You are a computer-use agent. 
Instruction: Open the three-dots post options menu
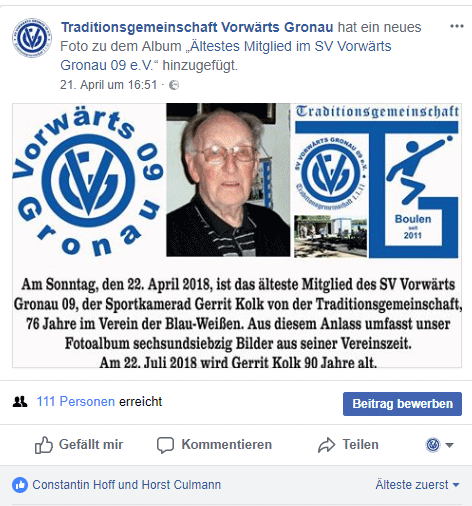coord(456,26)
